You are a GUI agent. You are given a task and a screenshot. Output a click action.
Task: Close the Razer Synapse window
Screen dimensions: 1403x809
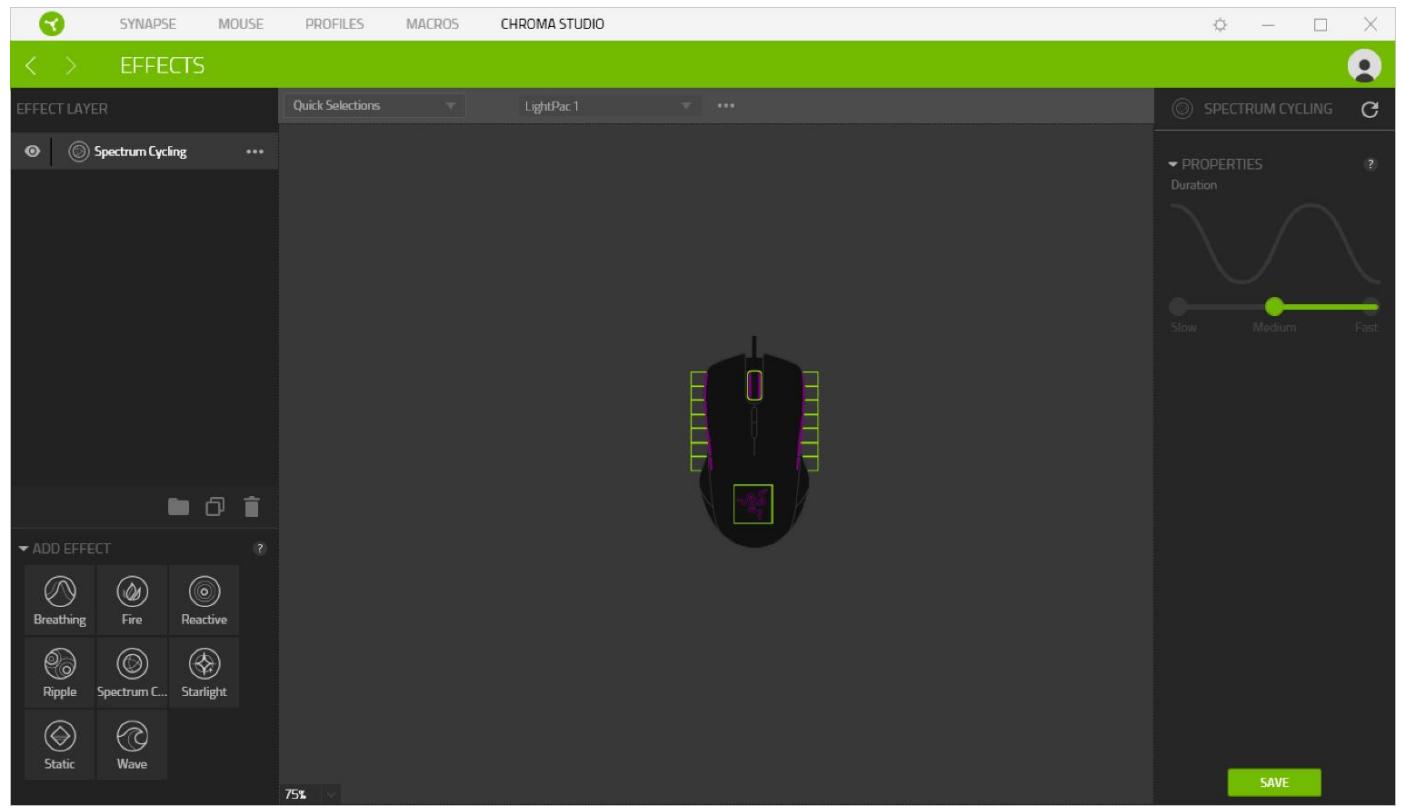point(1370,24)
